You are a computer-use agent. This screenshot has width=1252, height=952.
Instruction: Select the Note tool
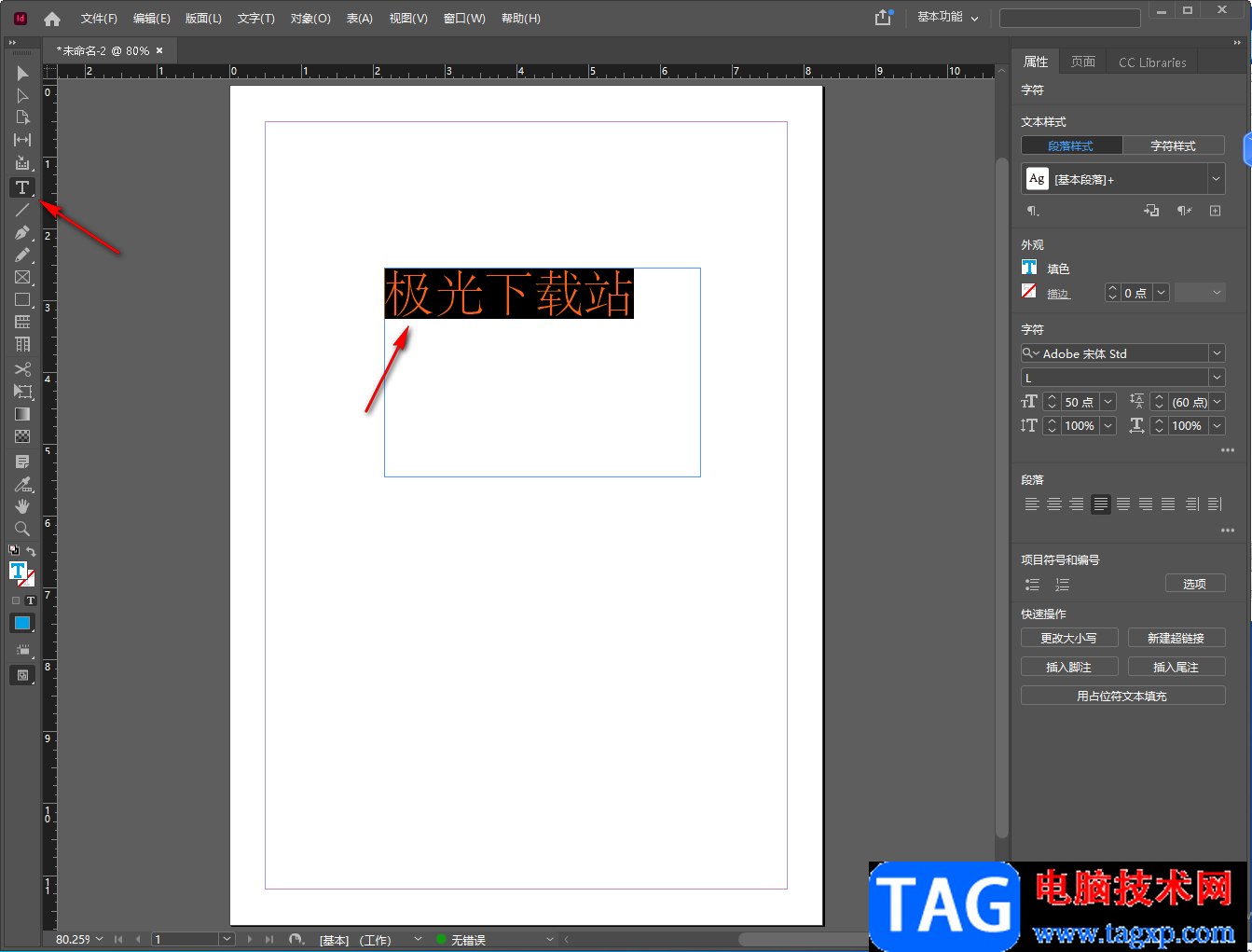point(22,462)
